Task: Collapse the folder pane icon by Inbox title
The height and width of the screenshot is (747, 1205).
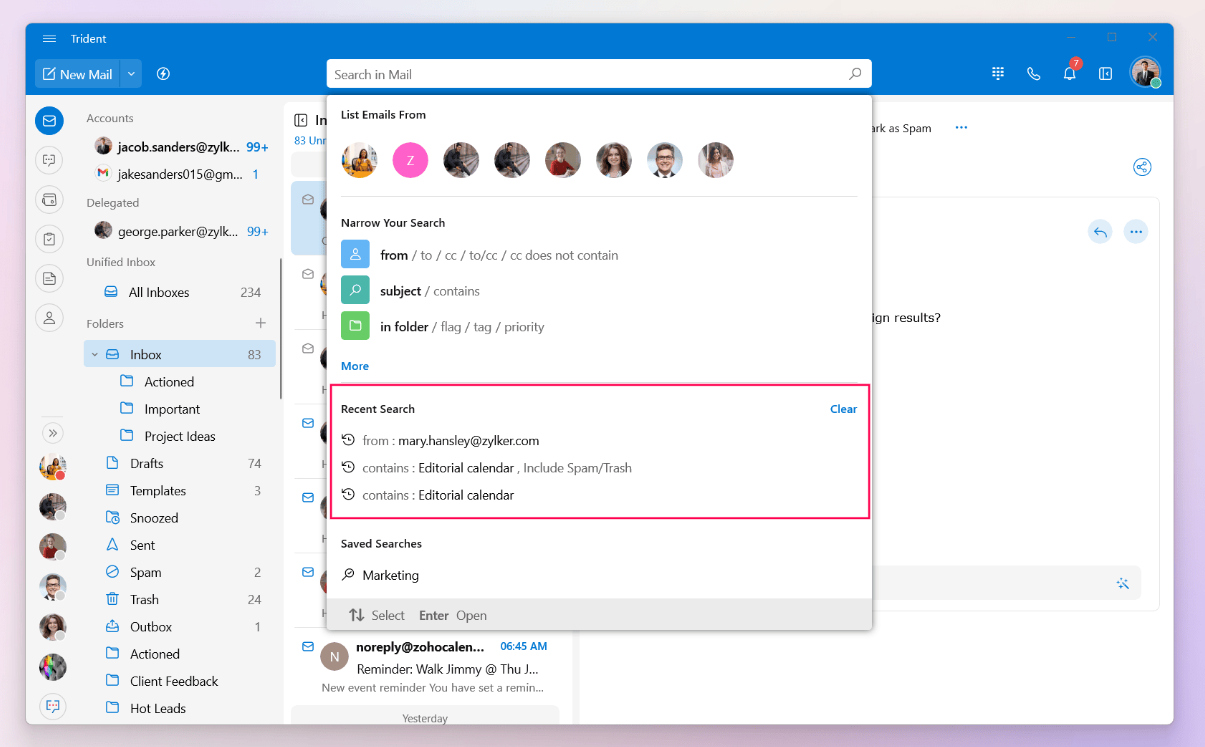Action: point(300,120)
